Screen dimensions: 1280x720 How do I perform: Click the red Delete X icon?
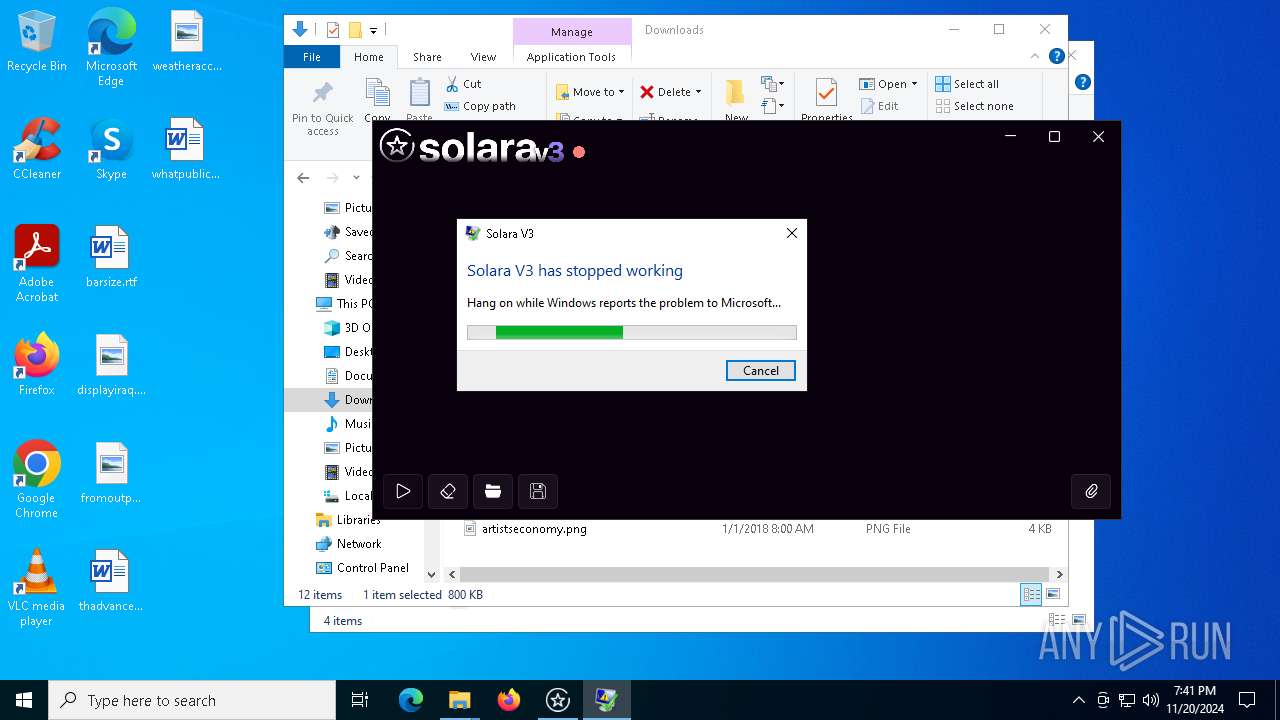[x=647, y=92]
